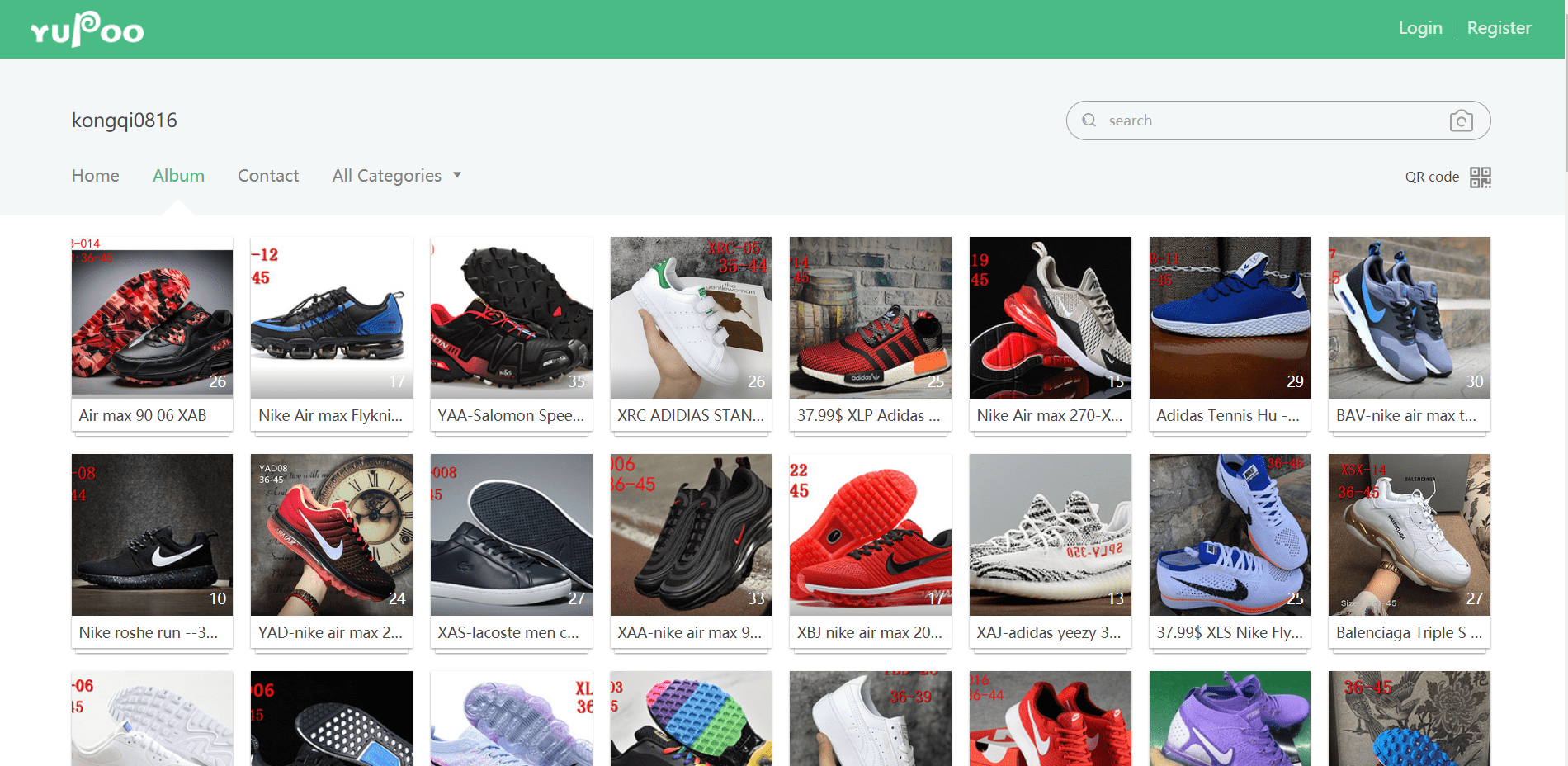The width and height of the screenshot is (1568, 766).
Task: Open XRC ADIDAS STAN... album thumbnail
Action: point(691,317)
